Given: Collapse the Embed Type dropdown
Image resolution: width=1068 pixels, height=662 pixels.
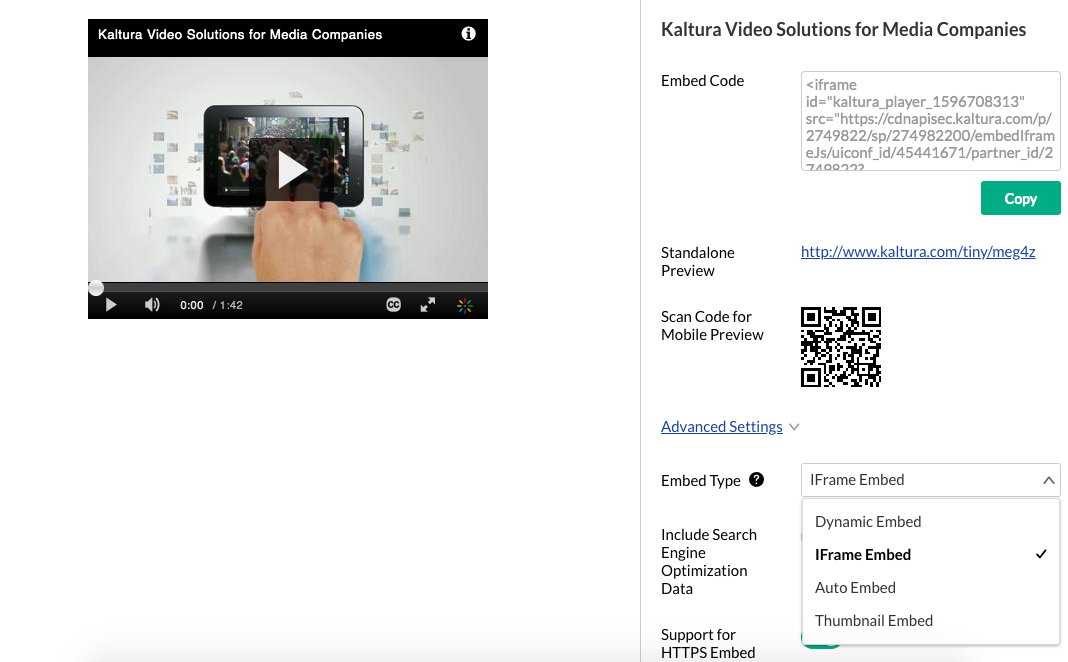Looking at the screenshot, I should pyautogui.click(x=1048, y=480).
